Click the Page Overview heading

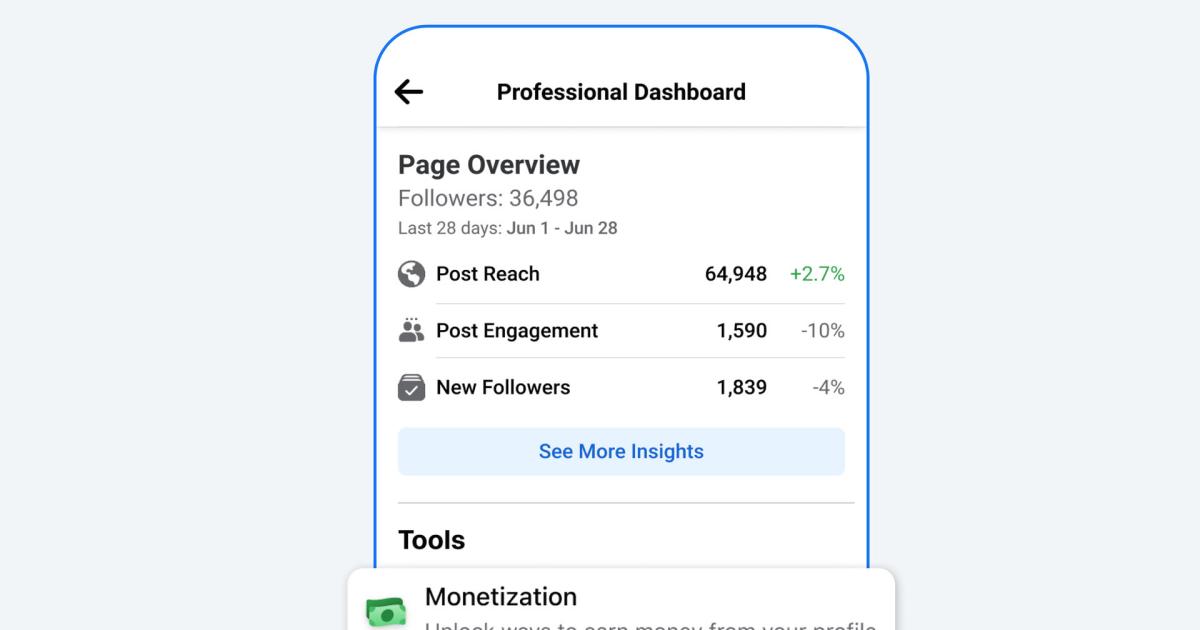click(489, 165)
